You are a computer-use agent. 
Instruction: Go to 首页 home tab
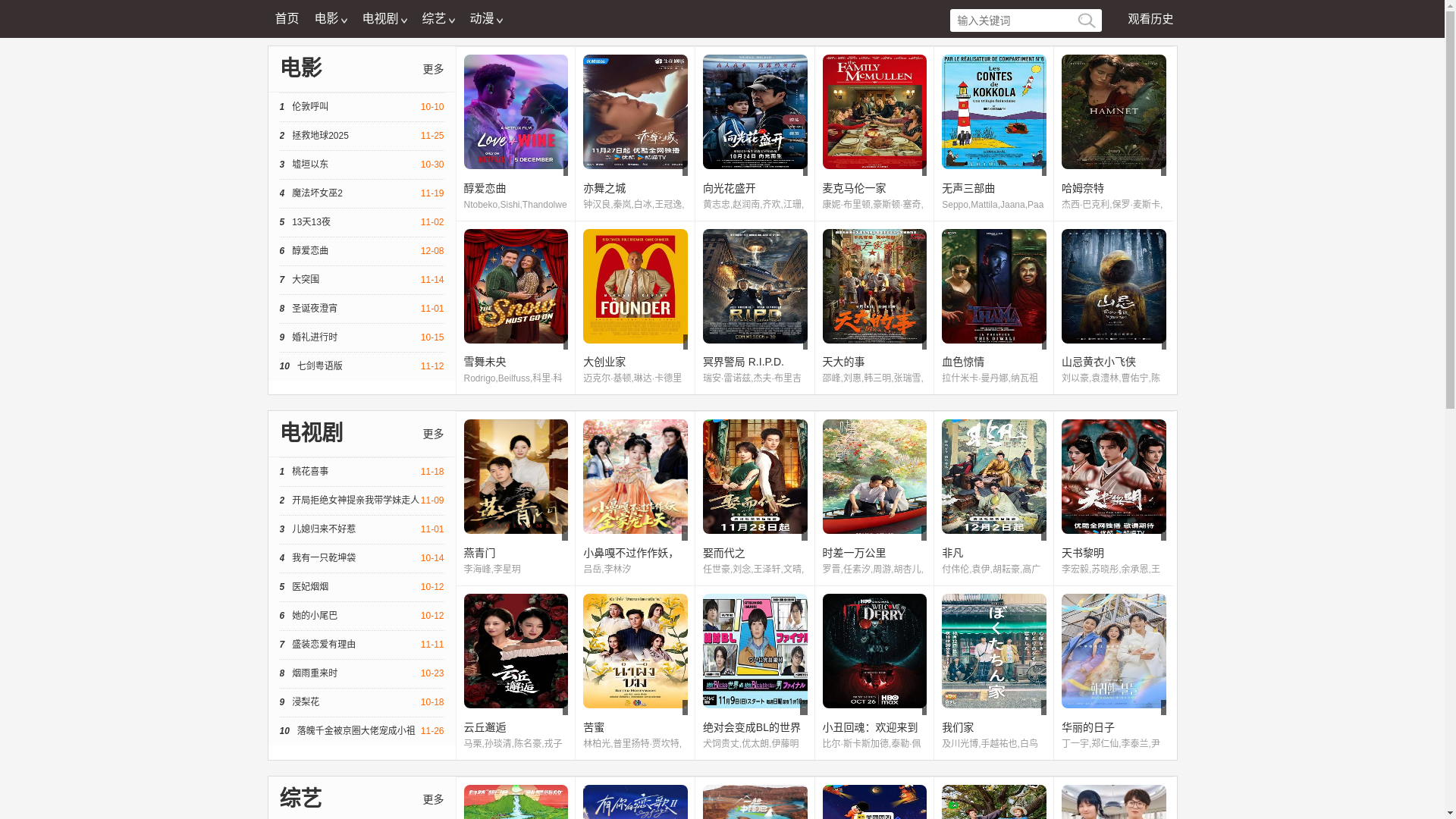click(x=287, y=19)
